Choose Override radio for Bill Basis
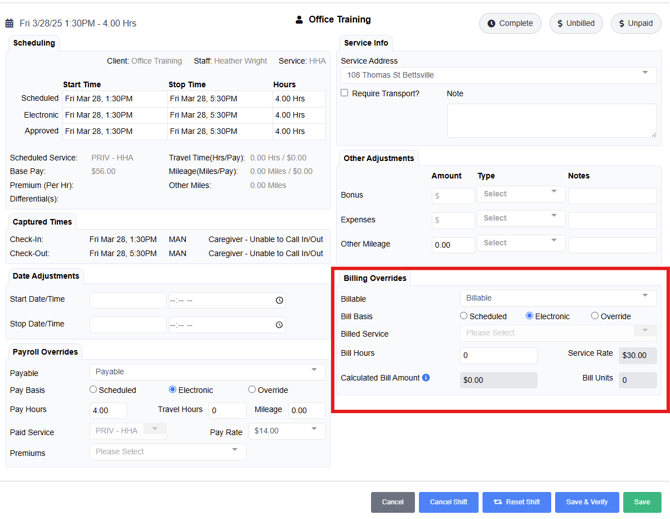Screen dimensions: 670x519 click(595, 316)
